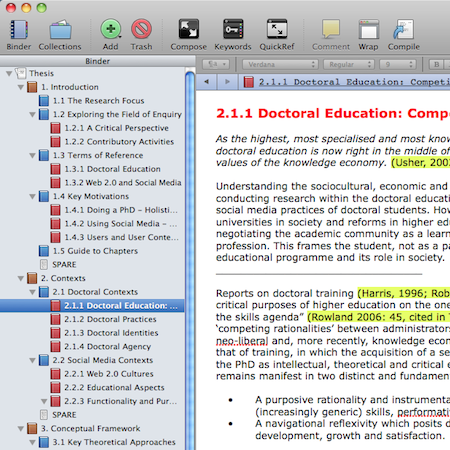The height and width of the screenshot is (450, 450).
Task: Click the red editor heading 2.1.1 Doctoral Education
Action: [x=333, y=113]
